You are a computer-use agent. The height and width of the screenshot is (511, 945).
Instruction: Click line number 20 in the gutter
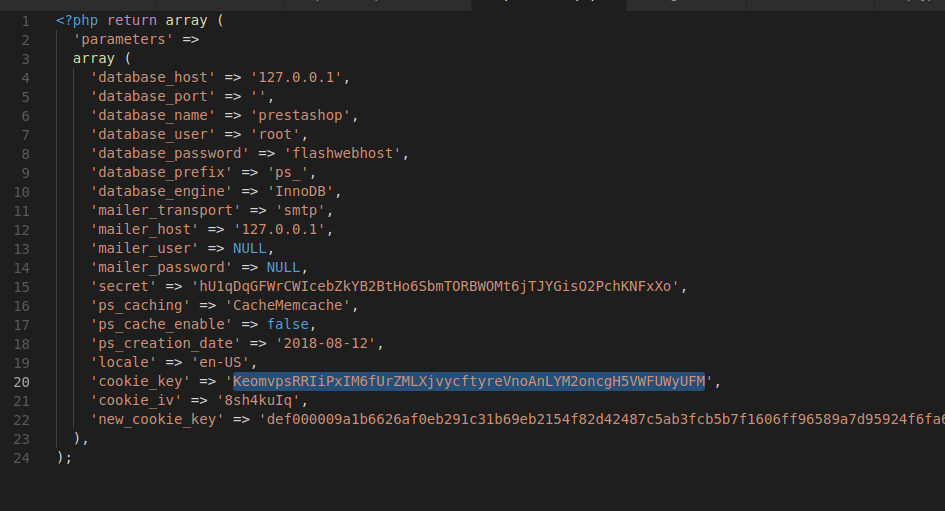(x=22, y=382)
